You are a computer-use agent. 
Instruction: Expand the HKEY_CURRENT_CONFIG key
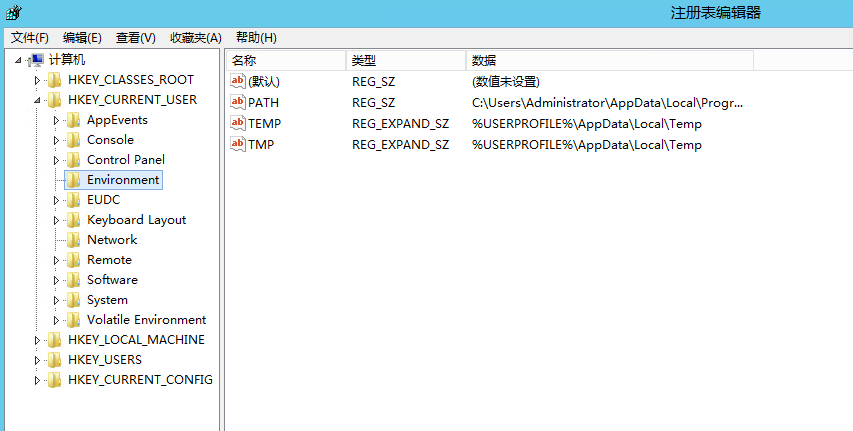pyautogui.click(x=37, y=380)
